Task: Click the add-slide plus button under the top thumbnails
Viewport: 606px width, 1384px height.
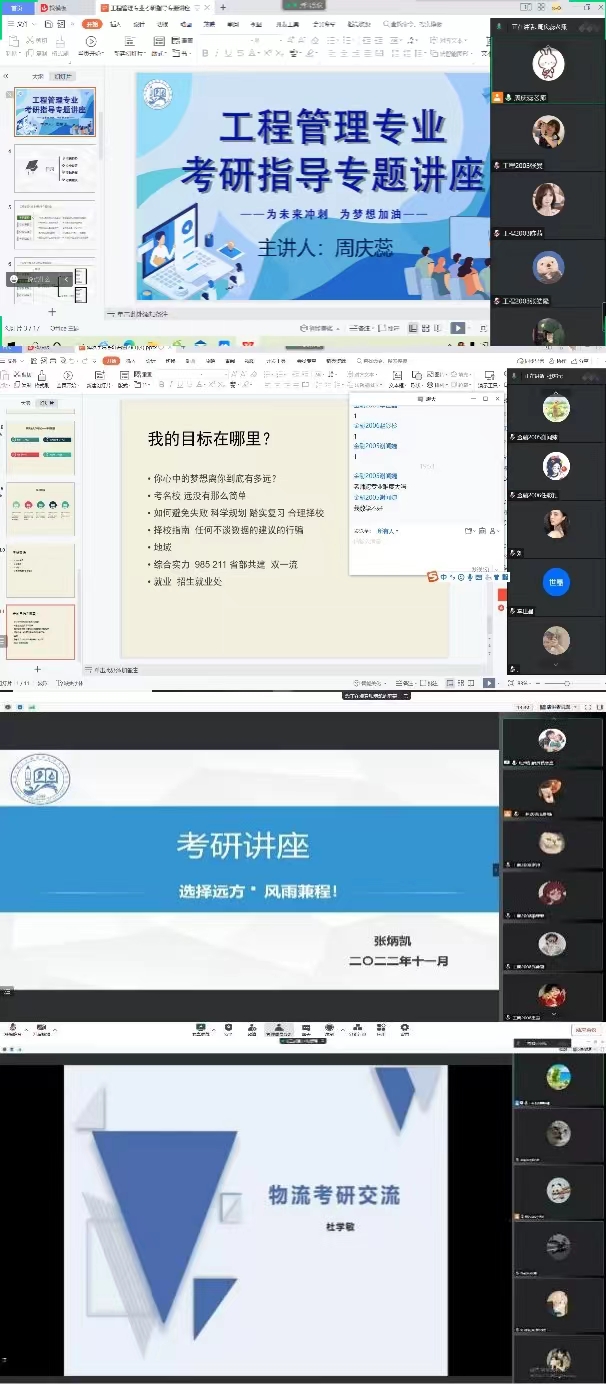Action: [52, 312]
